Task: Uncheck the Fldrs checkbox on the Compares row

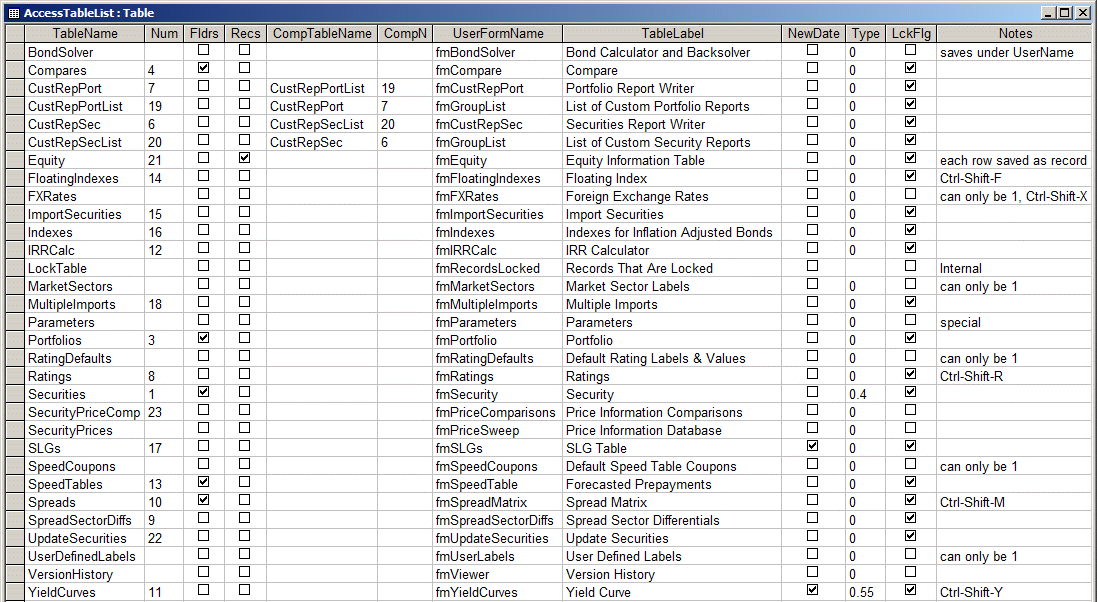Action: click(203, 70)
